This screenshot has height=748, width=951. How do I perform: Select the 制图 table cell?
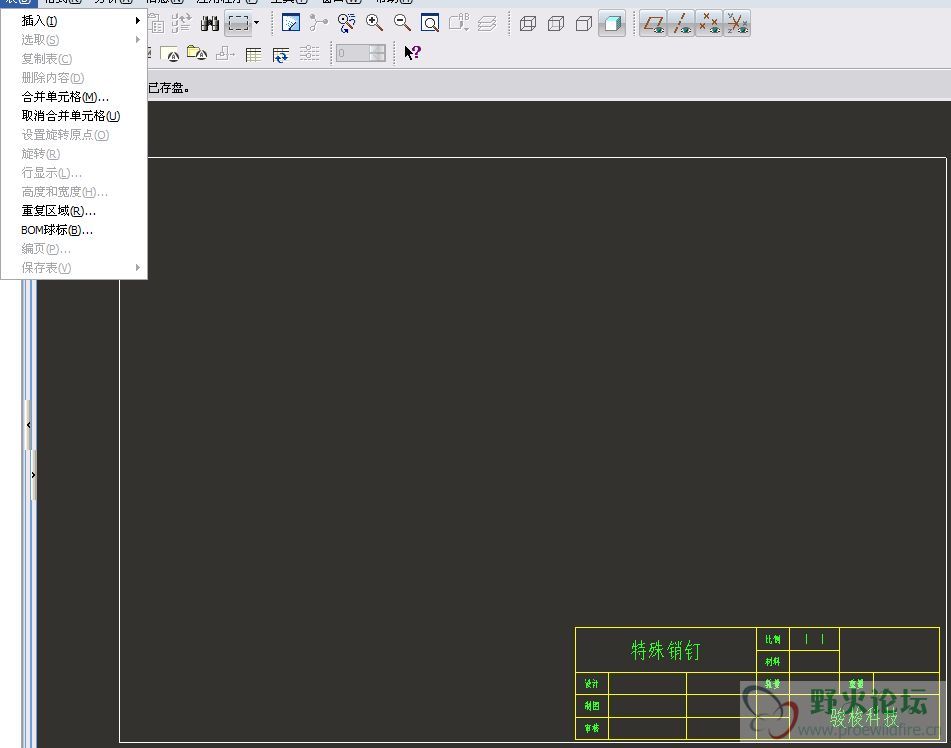(592, 706)
